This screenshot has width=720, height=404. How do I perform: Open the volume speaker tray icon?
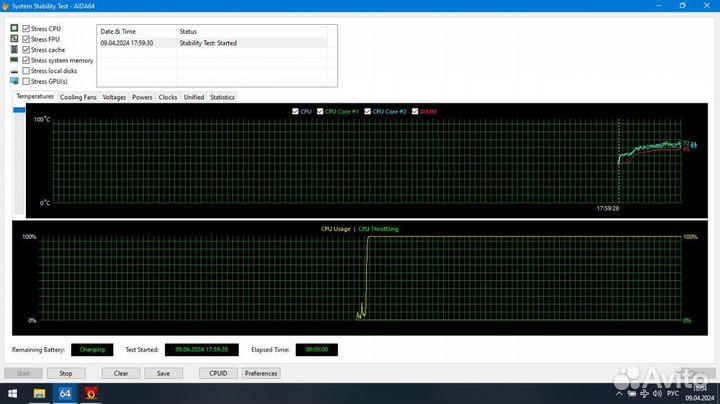(657, 393)
